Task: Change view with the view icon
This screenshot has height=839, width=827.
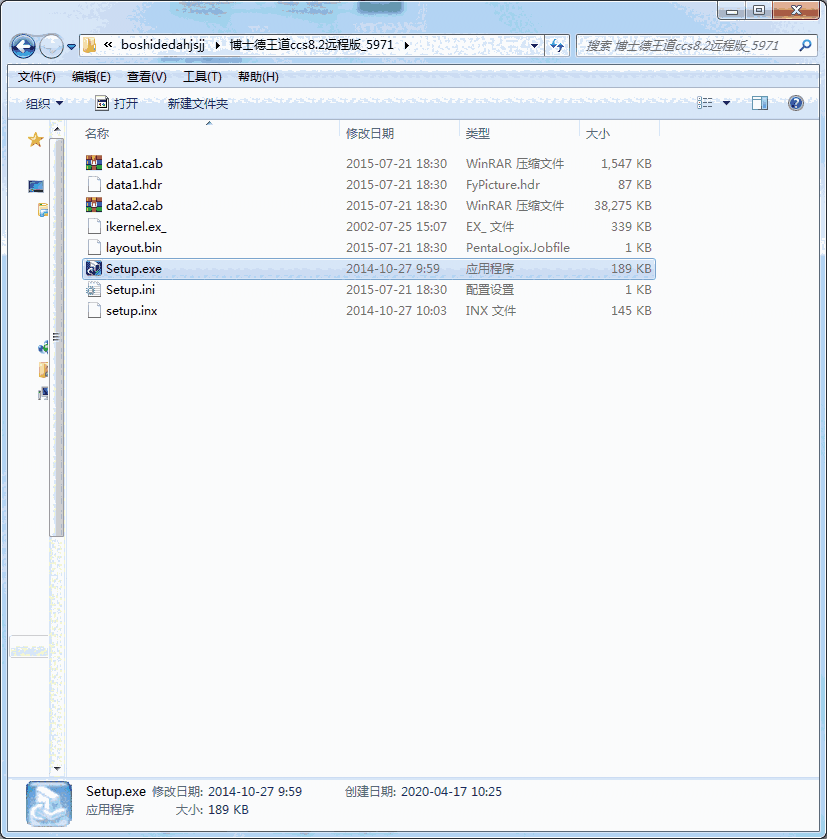Action: pyautogui.click(x=705, y=103)
